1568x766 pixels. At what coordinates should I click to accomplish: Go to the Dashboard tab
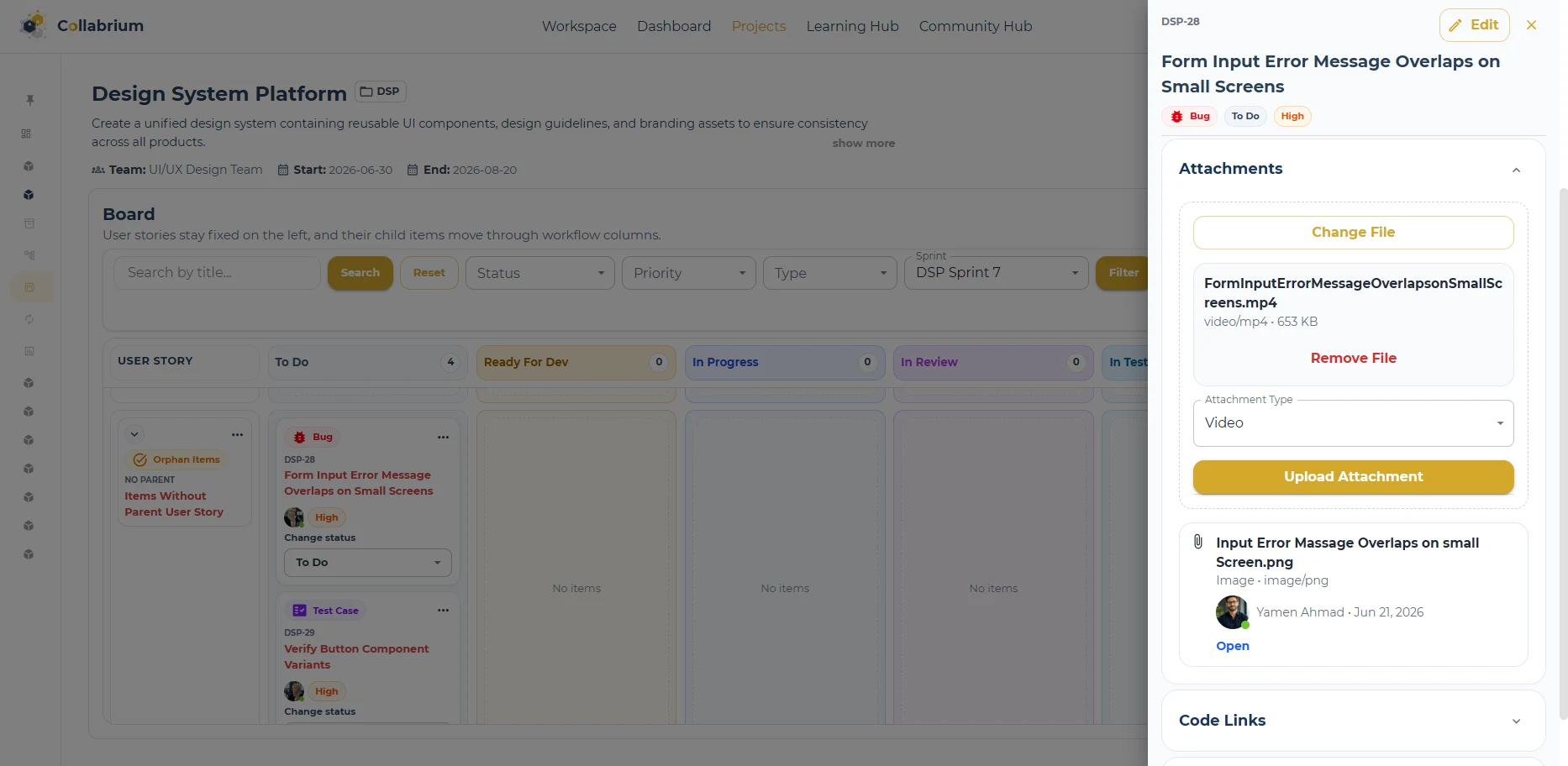click(x=674, y=26)
